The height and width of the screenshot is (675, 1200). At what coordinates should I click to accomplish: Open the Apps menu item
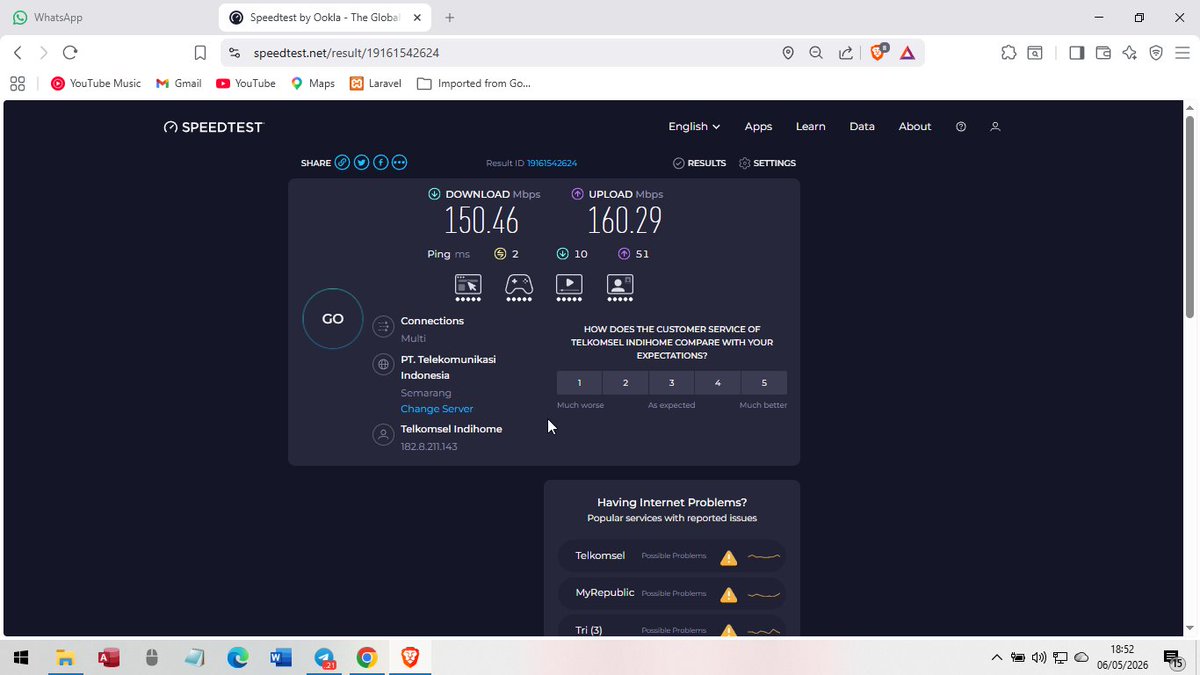click(758, 127)
